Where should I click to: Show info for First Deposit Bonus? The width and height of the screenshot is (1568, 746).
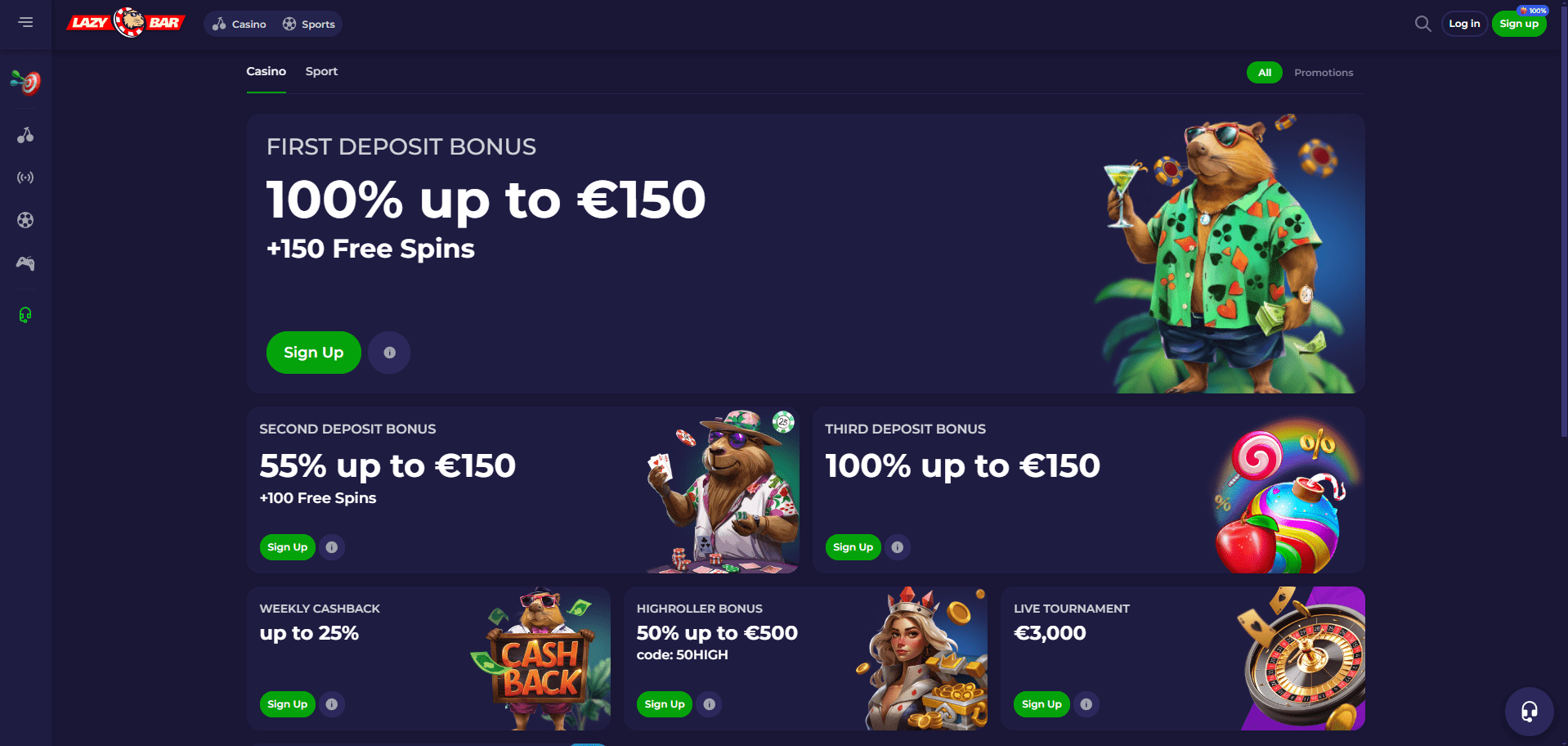coord(389,353)
